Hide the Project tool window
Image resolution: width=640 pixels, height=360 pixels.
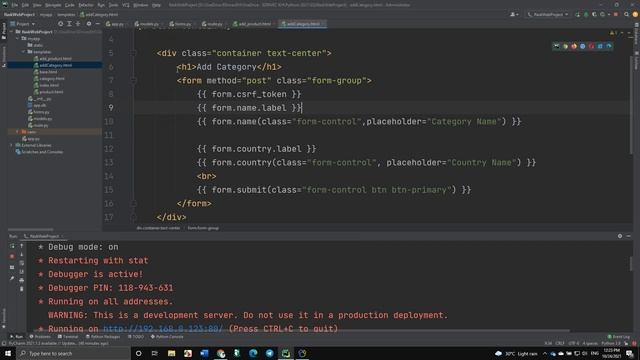click(98, 24)
